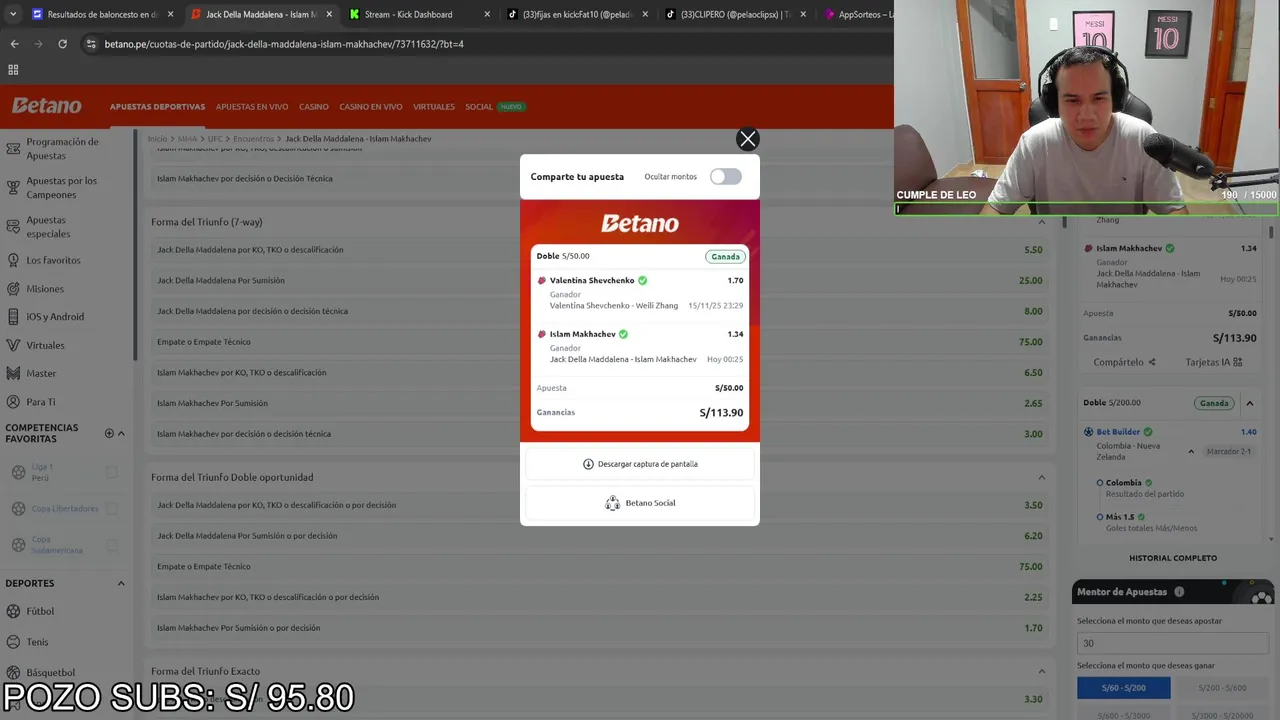1280x720 pixels.
Task: Show Mentor de Apuestas info icon
Action: (x=1179, y=592)
